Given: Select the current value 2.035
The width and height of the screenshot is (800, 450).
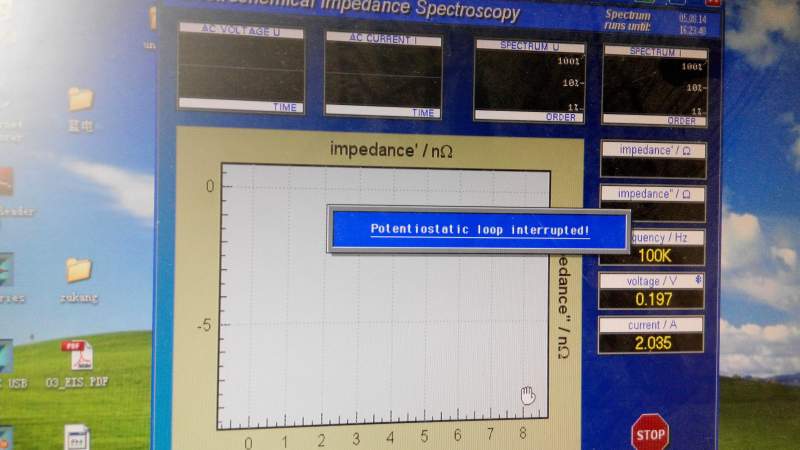Looking at the screenshot, I should coord(653,343).
